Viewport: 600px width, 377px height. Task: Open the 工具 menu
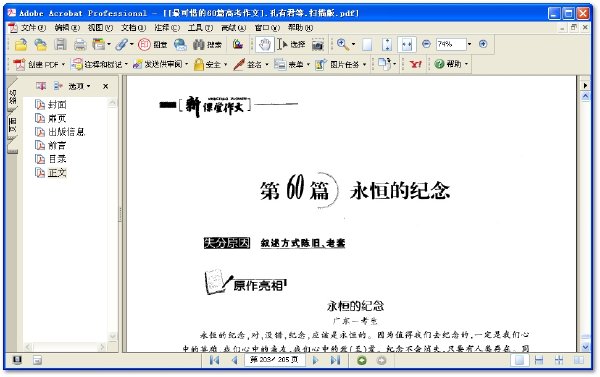click(x=200, y=28)
